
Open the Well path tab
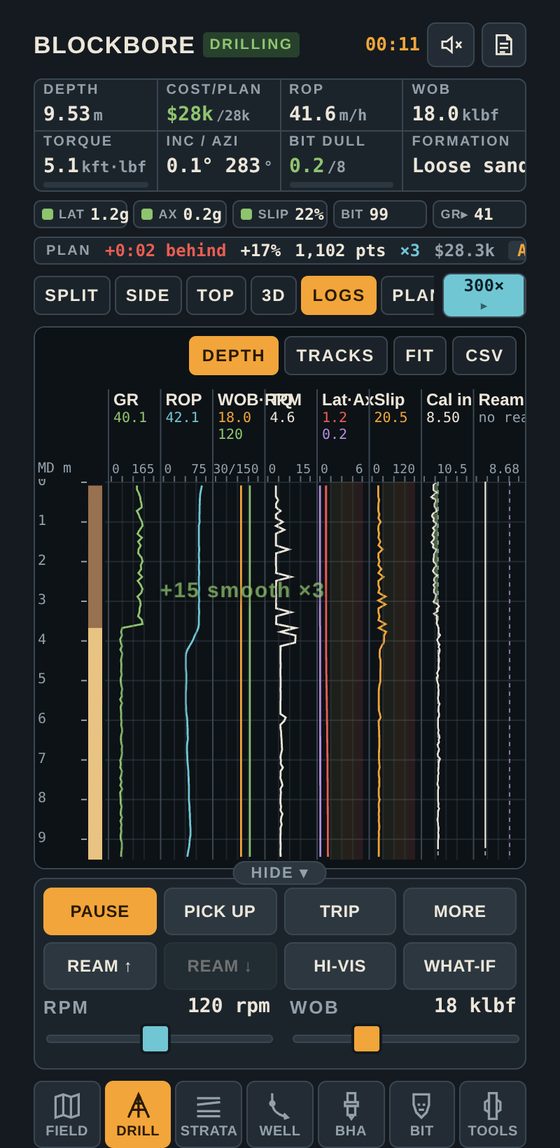pyautogui.click(x=280, y=1114)
